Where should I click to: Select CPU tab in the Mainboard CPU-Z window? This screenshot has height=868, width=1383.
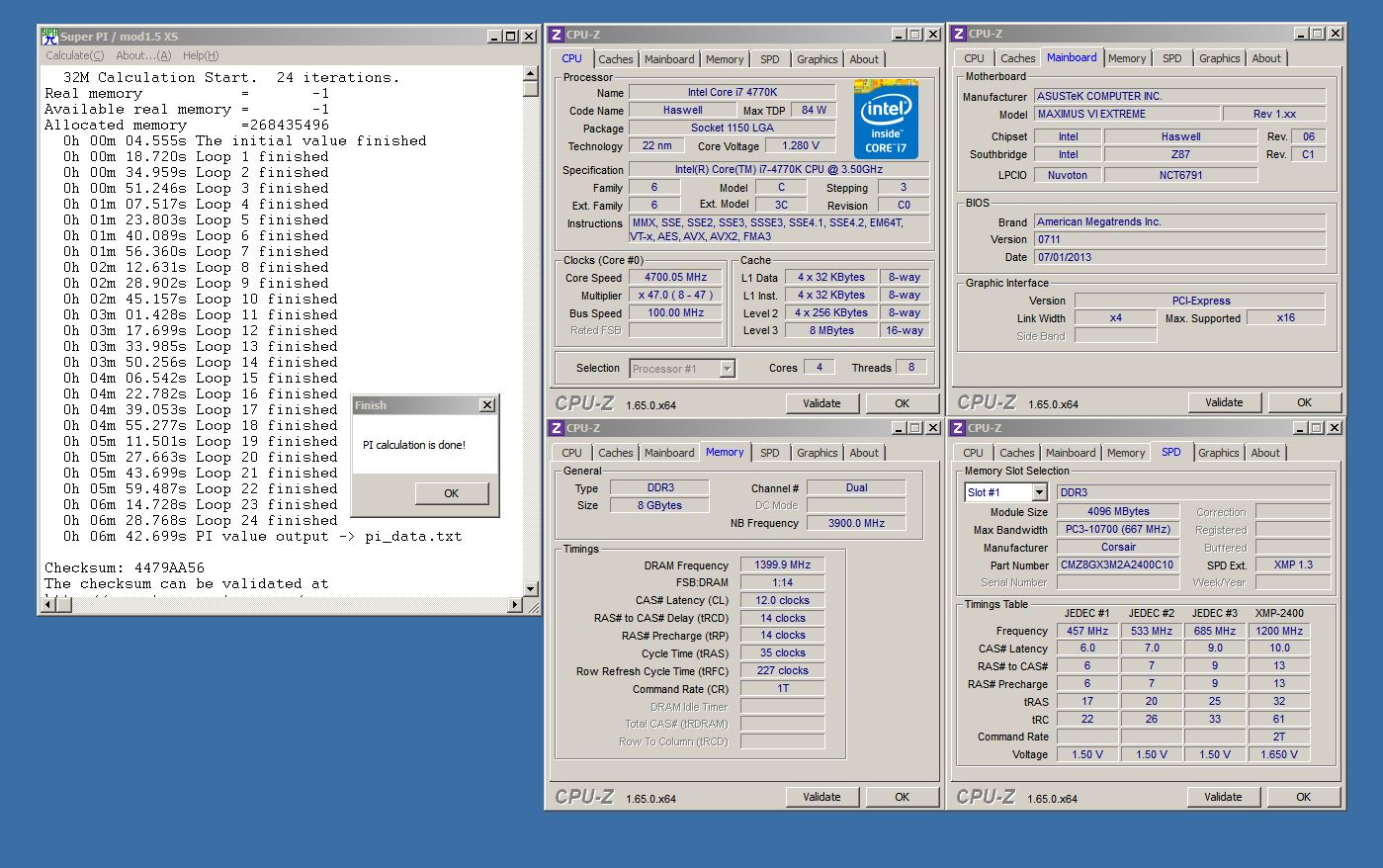coord(974,58)
